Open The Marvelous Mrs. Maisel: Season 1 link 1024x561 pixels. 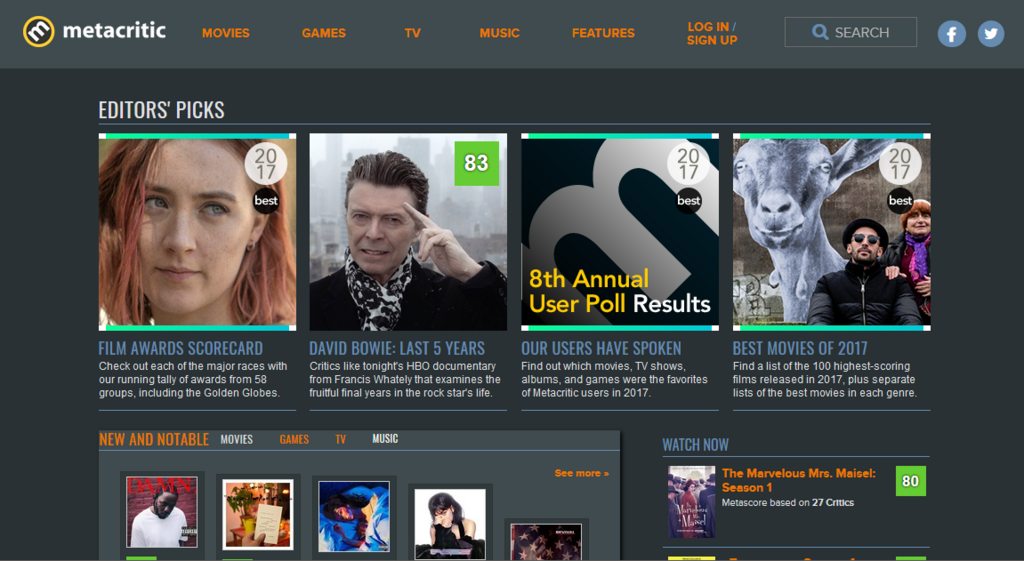[799, 480]
